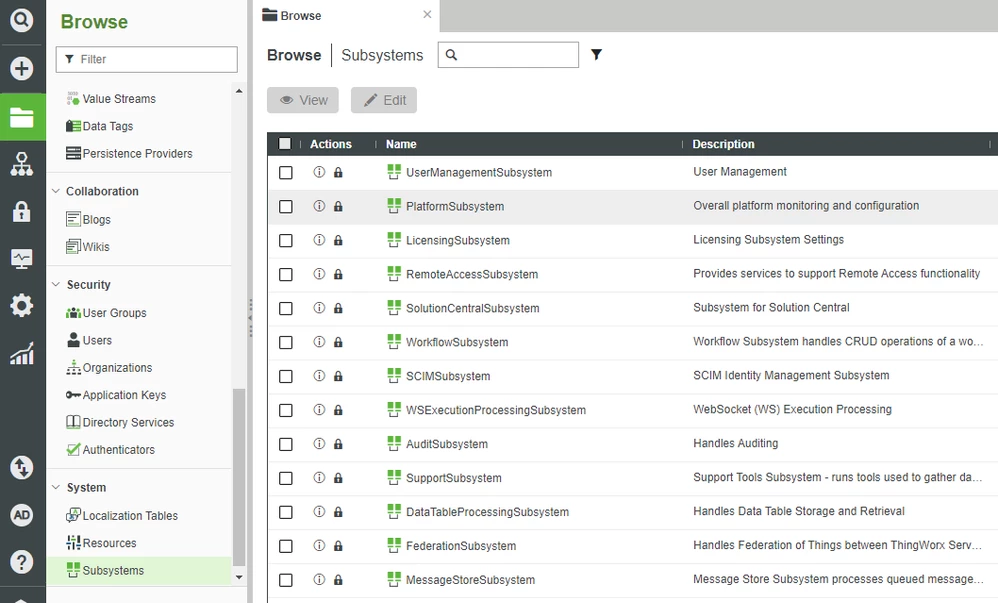Image resolution: width=998 pixels, height=603 pixels.
Task: Click the AD user avatar icon
Action: click(22, 515)
